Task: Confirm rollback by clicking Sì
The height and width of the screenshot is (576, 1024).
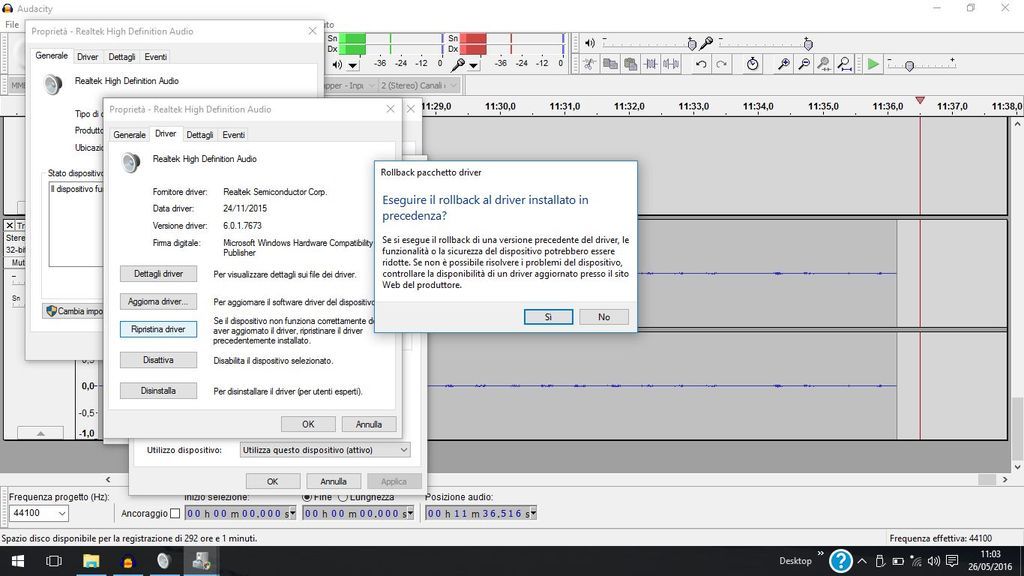Action: coord(548,316)
